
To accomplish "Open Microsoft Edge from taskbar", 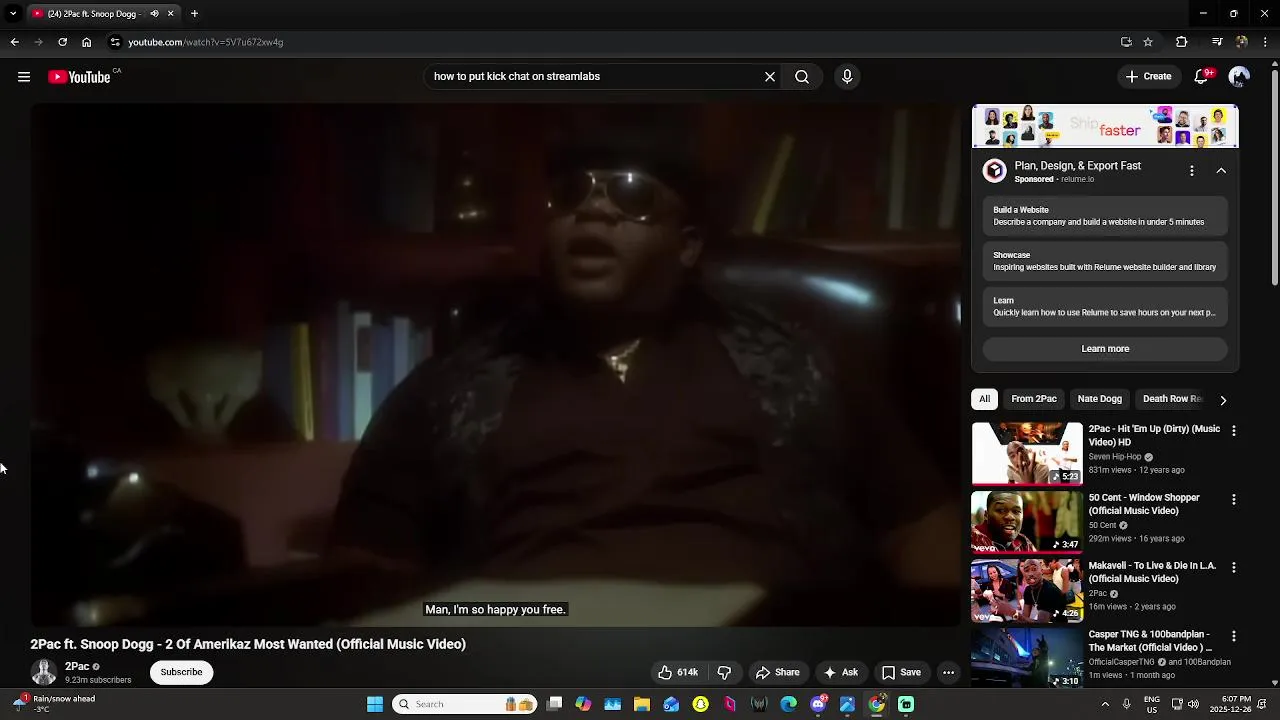I will (789, 704).
